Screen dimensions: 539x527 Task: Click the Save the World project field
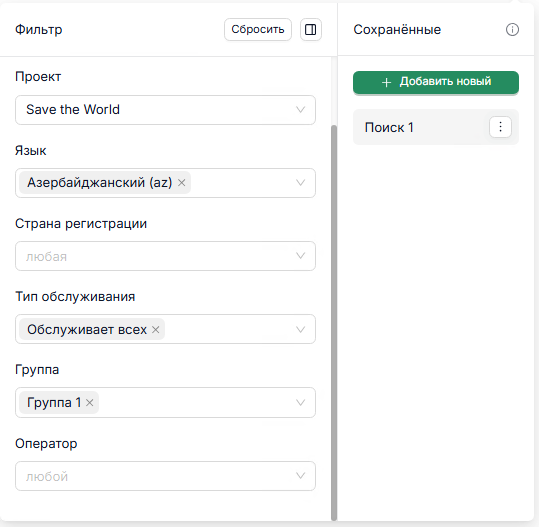165,110
